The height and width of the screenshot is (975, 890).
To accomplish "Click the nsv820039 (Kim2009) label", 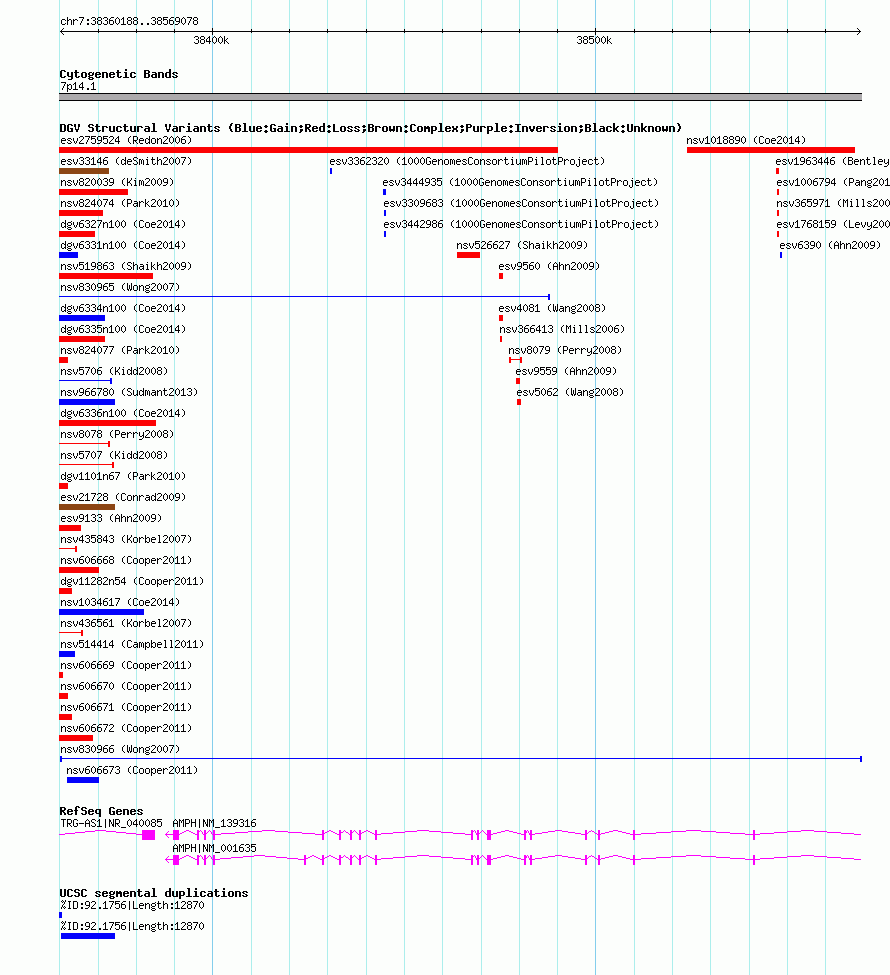I will click(x=117, y=183).
